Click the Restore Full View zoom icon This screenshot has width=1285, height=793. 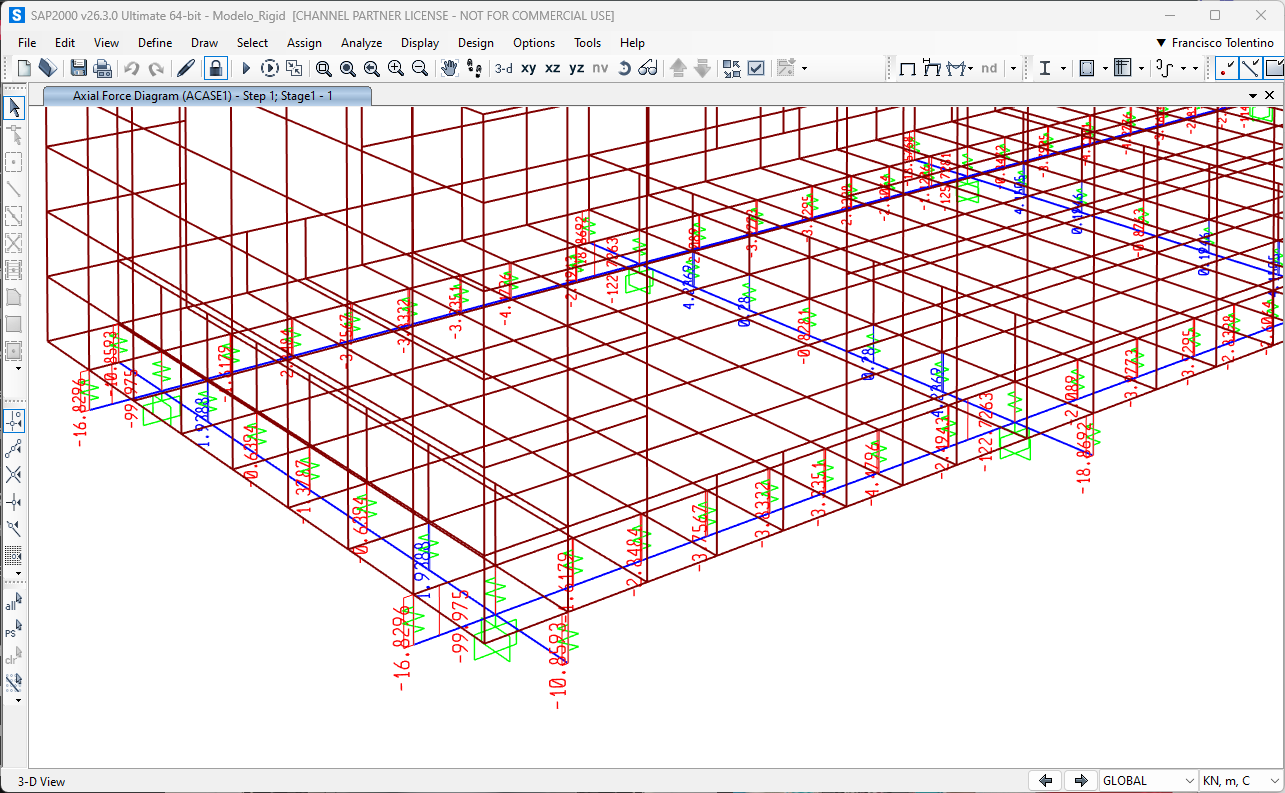click(347, 67)
